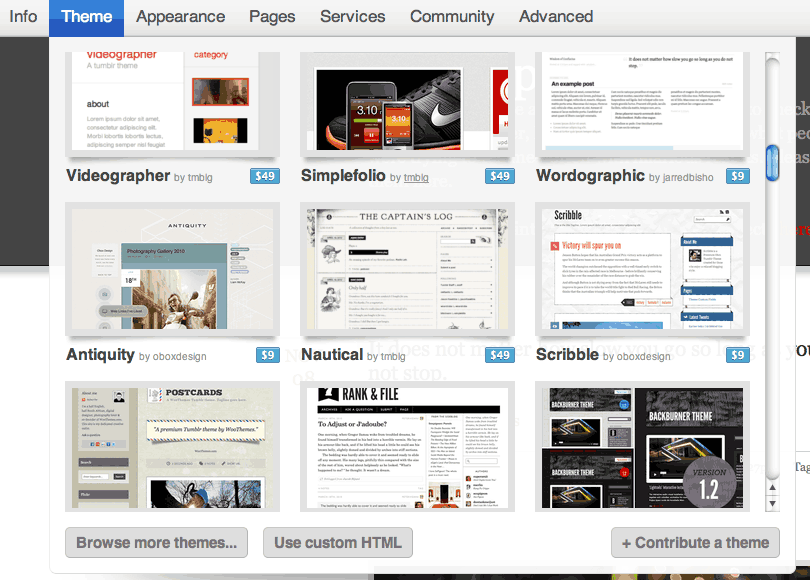
Task: Click the $9 price badge for Antiquity
Action: tap(267, 355)
